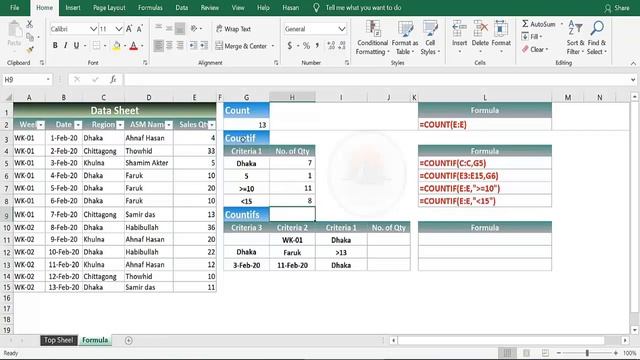Toggle Underline formatting
The image size is (640, 360).
pyautogui.click(x=76, y=46)
